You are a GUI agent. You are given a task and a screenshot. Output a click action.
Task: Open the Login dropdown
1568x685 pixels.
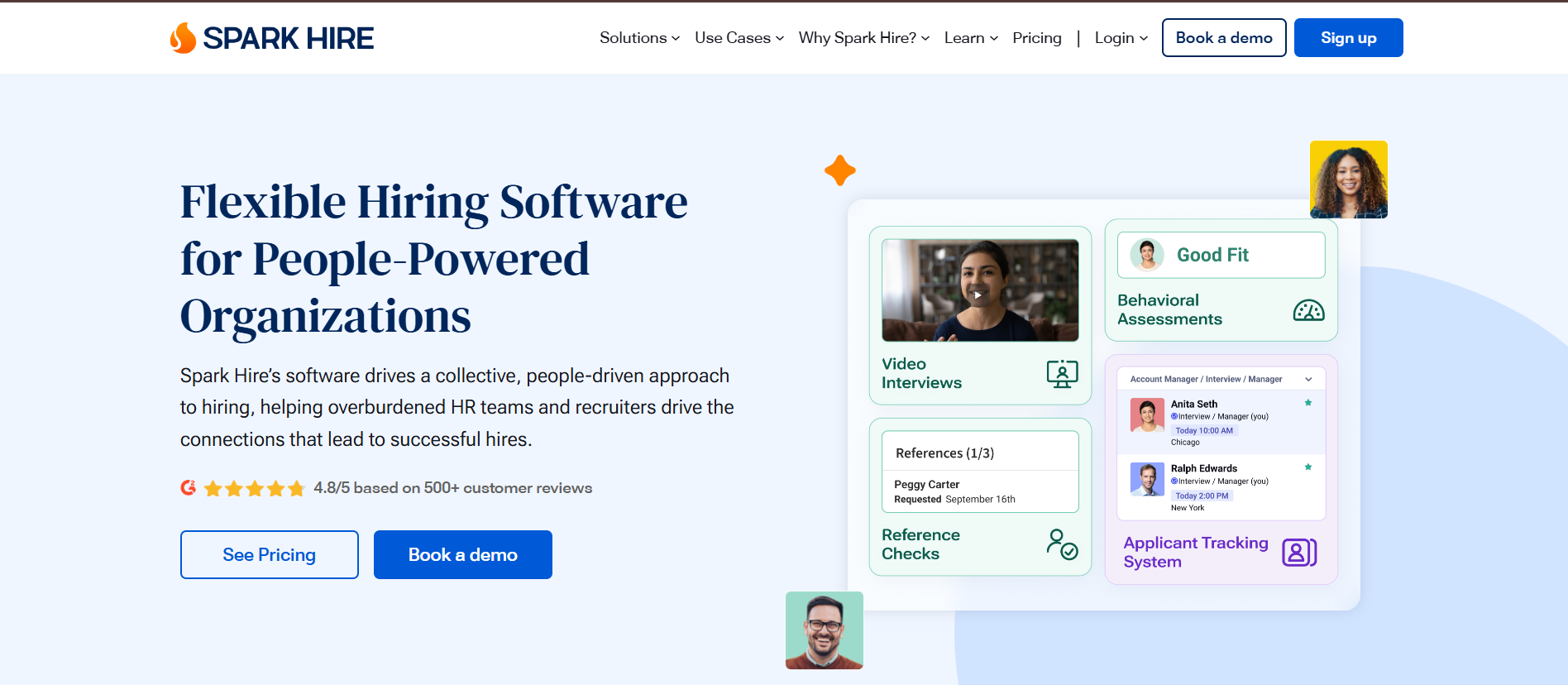click(1121, 38)
